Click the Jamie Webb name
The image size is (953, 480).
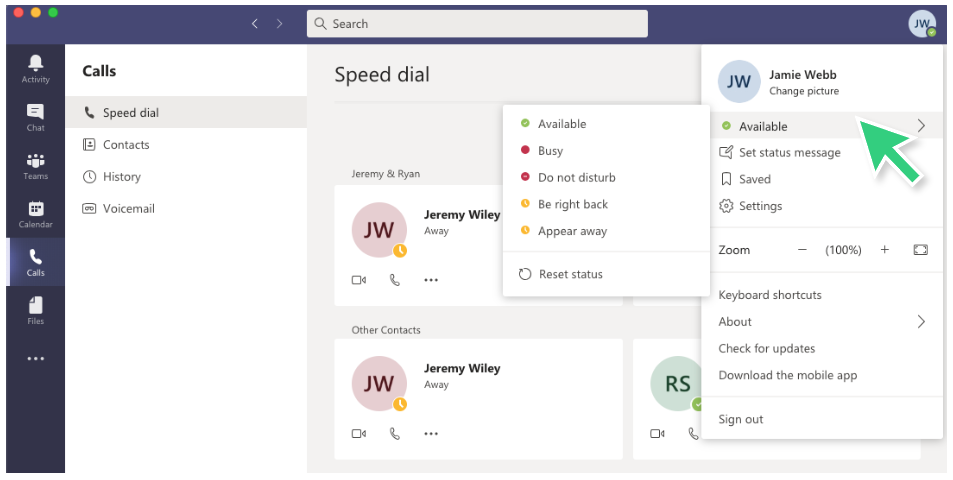pos(803,75)
